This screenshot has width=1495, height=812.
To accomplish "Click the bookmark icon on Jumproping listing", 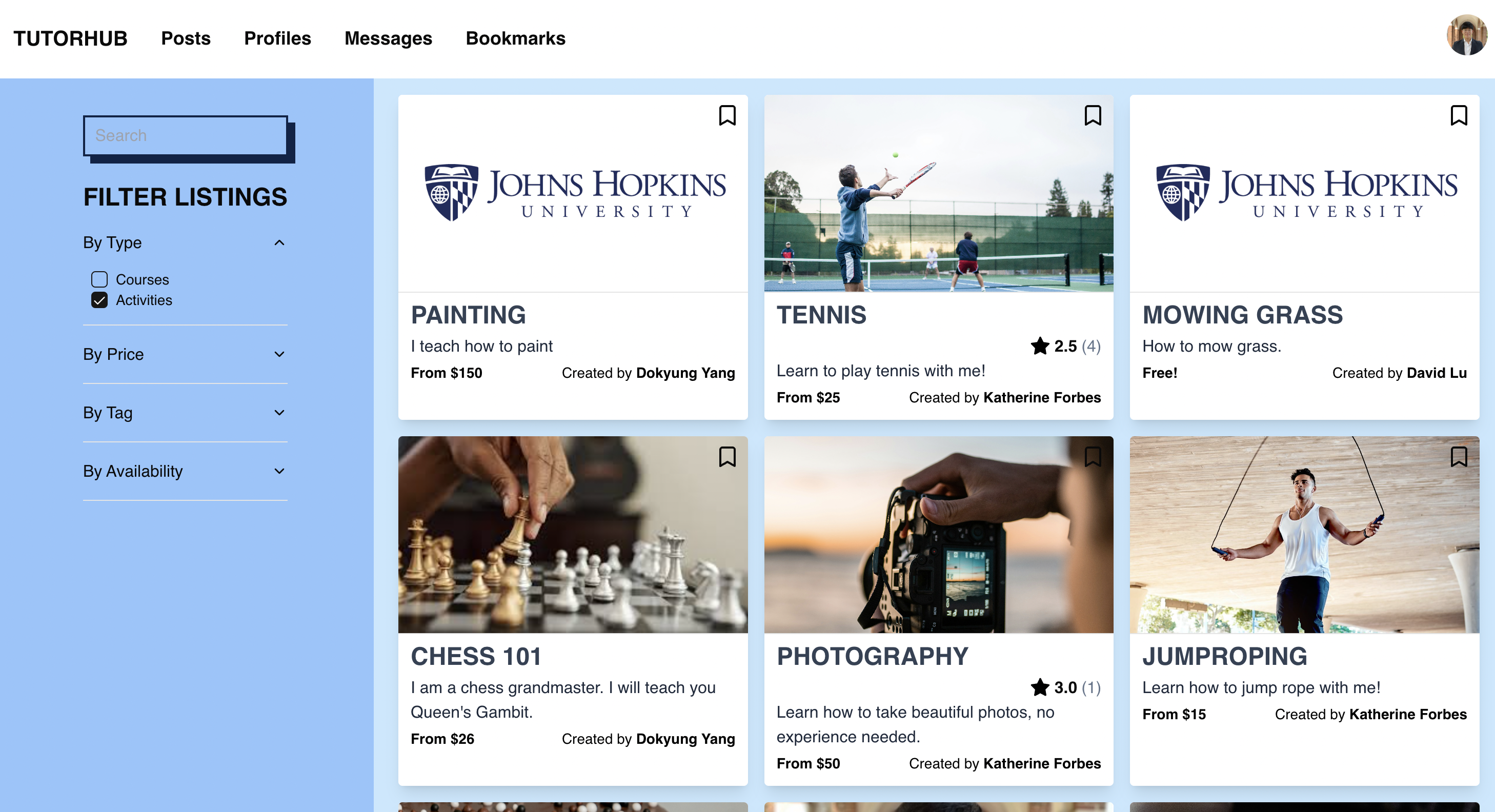I will [x=1458, y=457].
